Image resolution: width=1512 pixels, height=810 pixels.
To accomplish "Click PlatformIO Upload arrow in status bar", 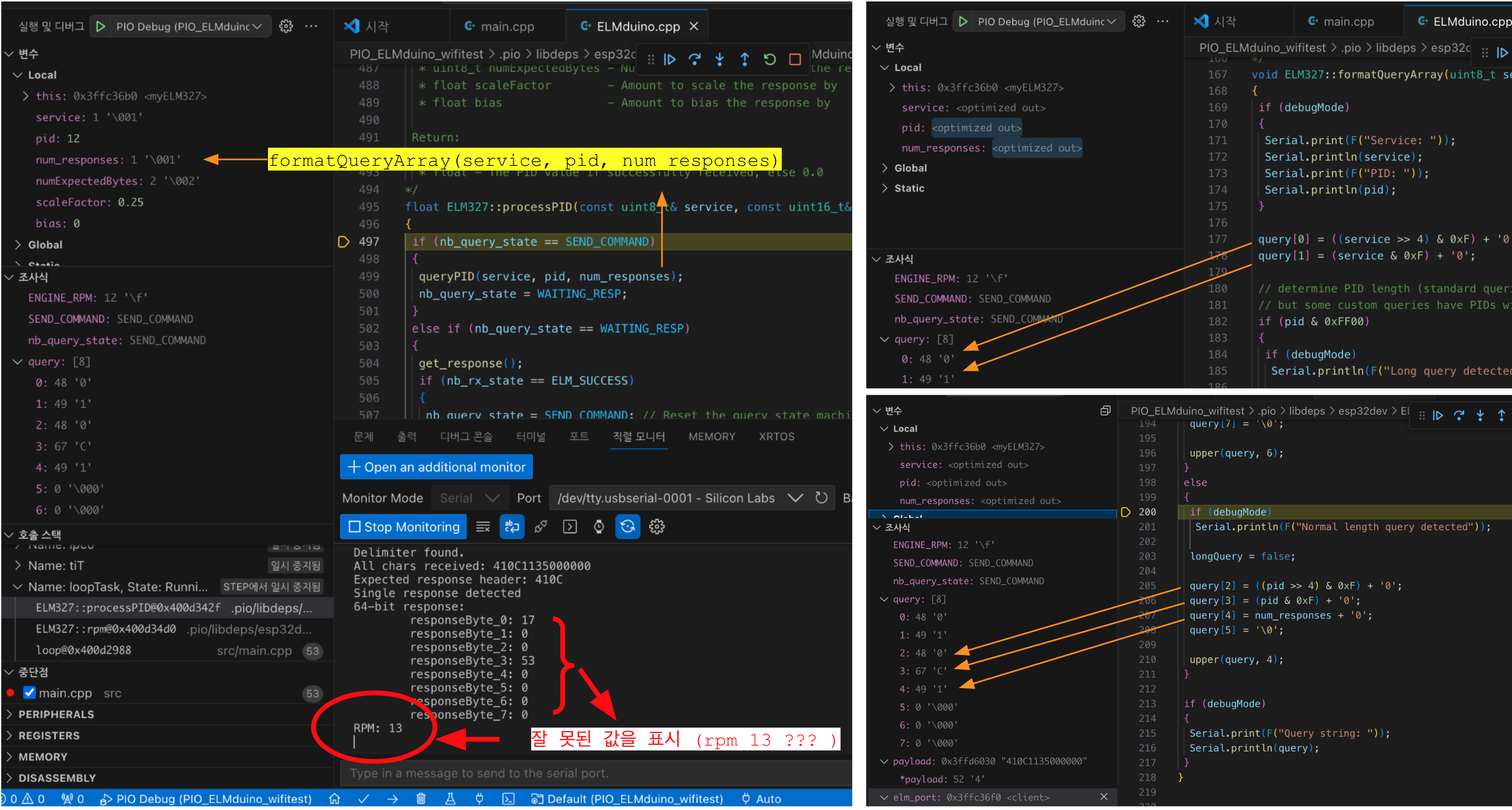I will click(x=392, y=799).
